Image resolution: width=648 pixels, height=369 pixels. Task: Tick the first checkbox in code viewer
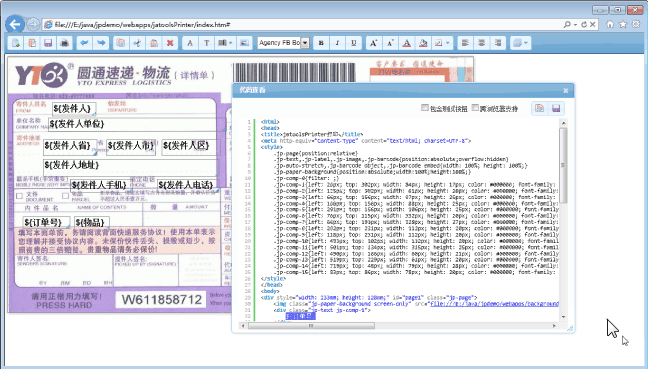424,108
